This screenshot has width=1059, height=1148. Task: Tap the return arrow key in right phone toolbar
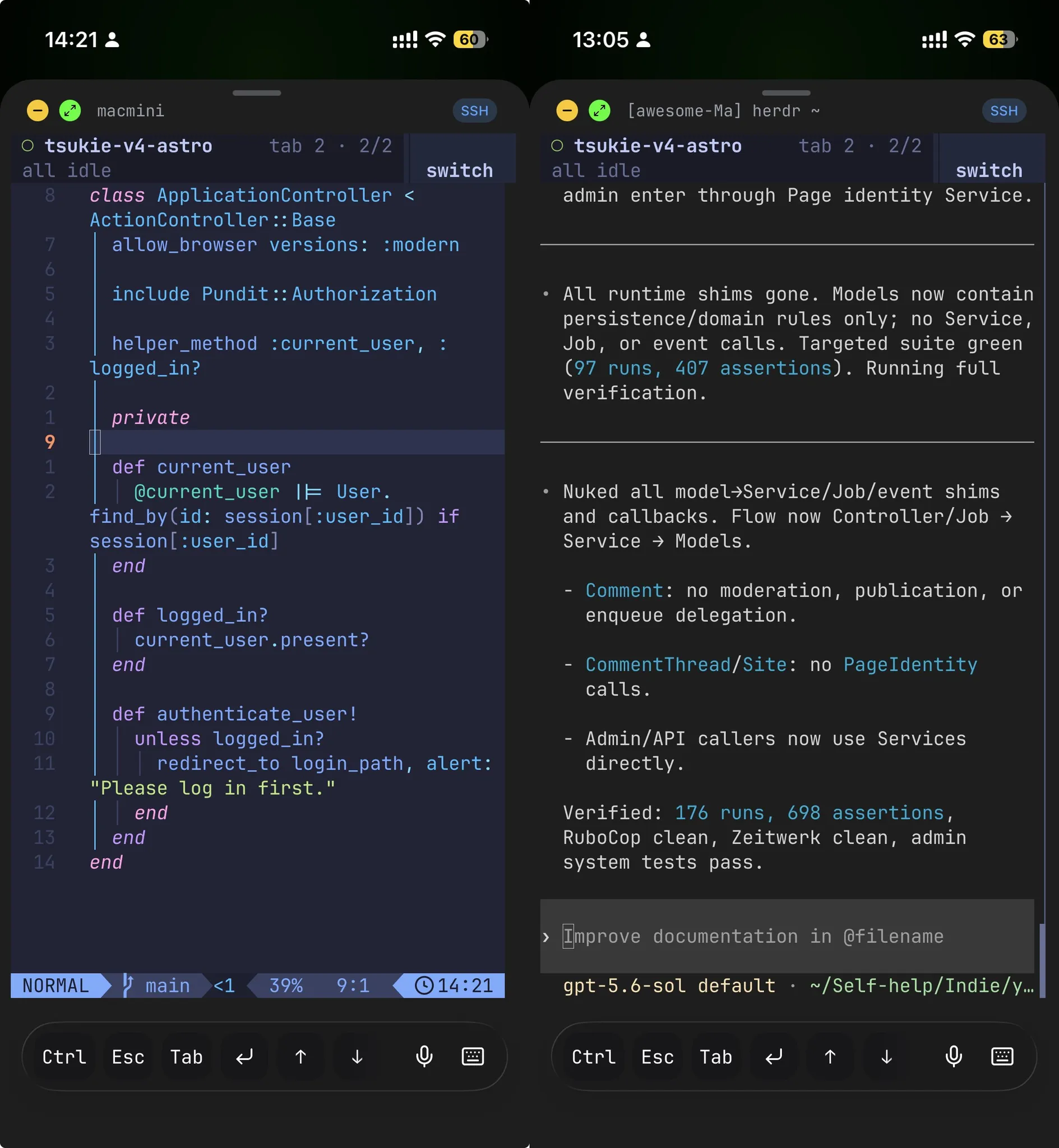coord(774,1057)
